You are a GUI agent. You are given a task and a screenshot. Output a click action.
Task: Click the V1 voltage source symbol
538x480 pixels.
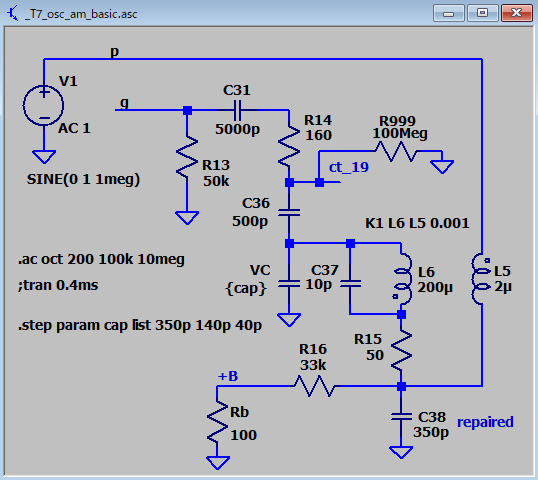point(44,105)
